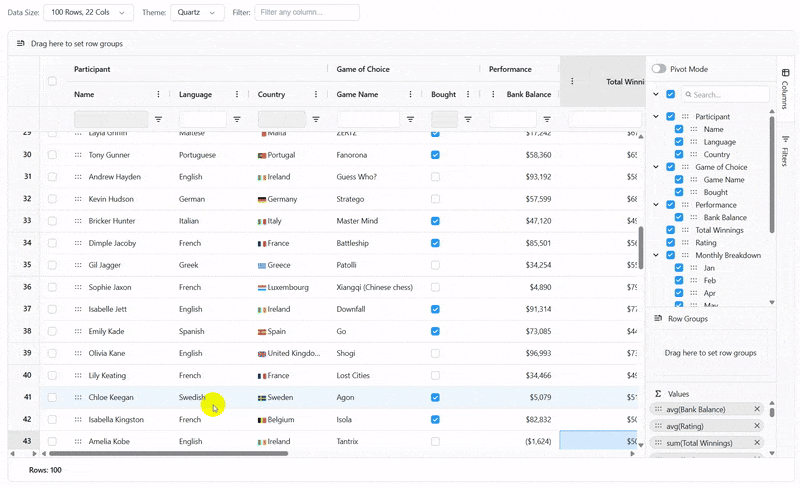Uncheck the Country column visibility checkbox
Viewport: 800px width, 489px height.
(679, 154)
